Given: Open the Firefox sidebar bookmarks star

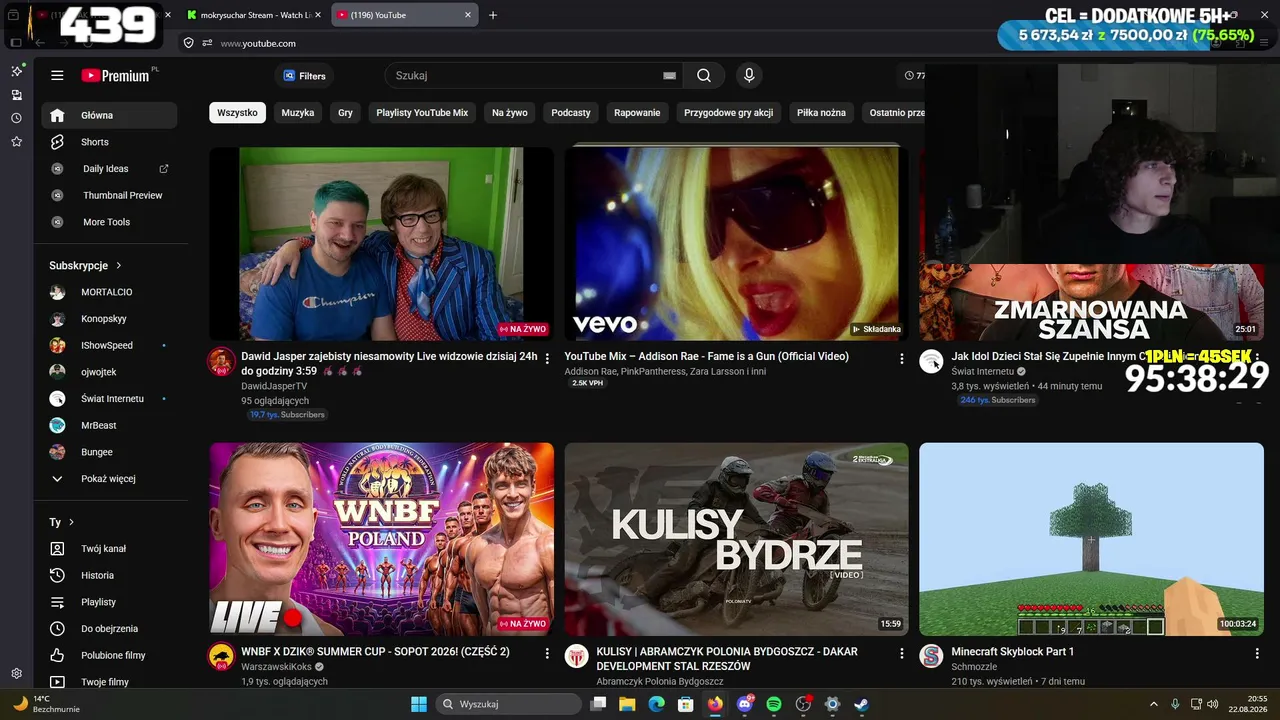Looking at the screenshot, I should pos(16,142).
